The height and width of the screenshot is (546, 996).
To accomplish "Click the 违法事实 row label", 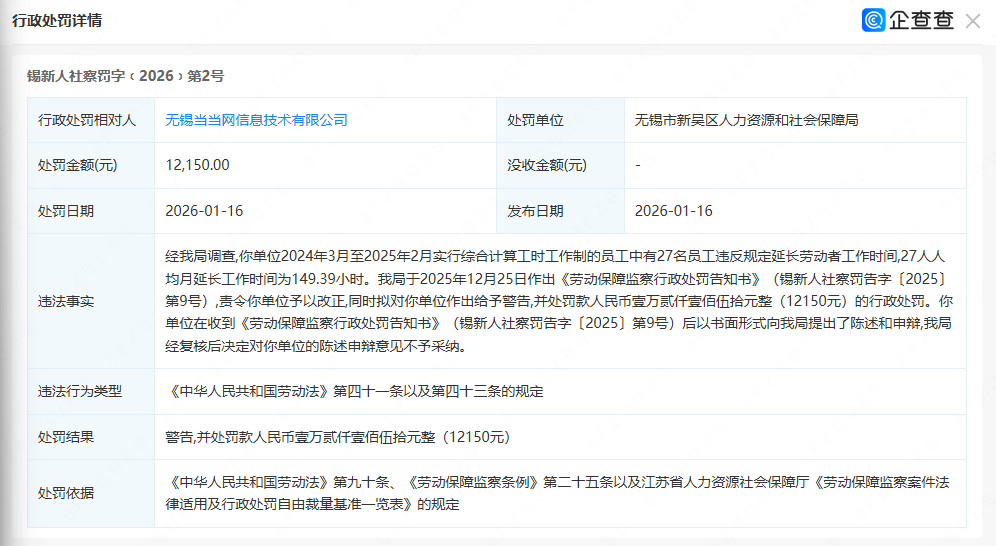I will coord(66,301).
